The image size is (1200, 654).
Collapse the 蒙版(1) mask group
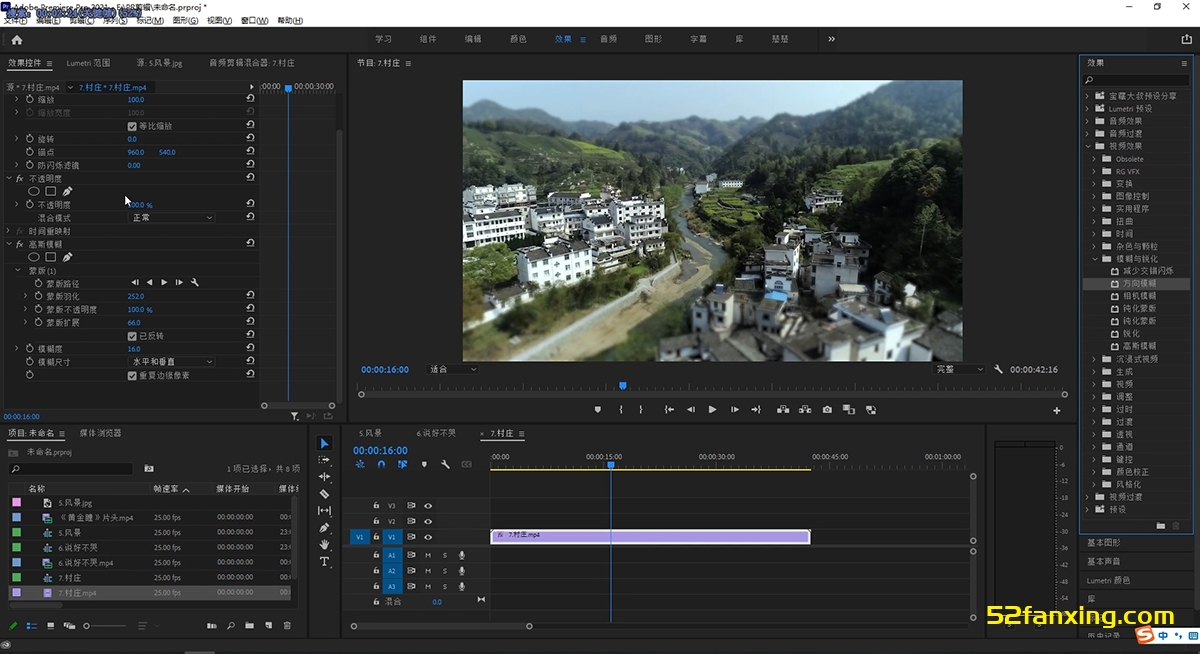click(18, 270)
